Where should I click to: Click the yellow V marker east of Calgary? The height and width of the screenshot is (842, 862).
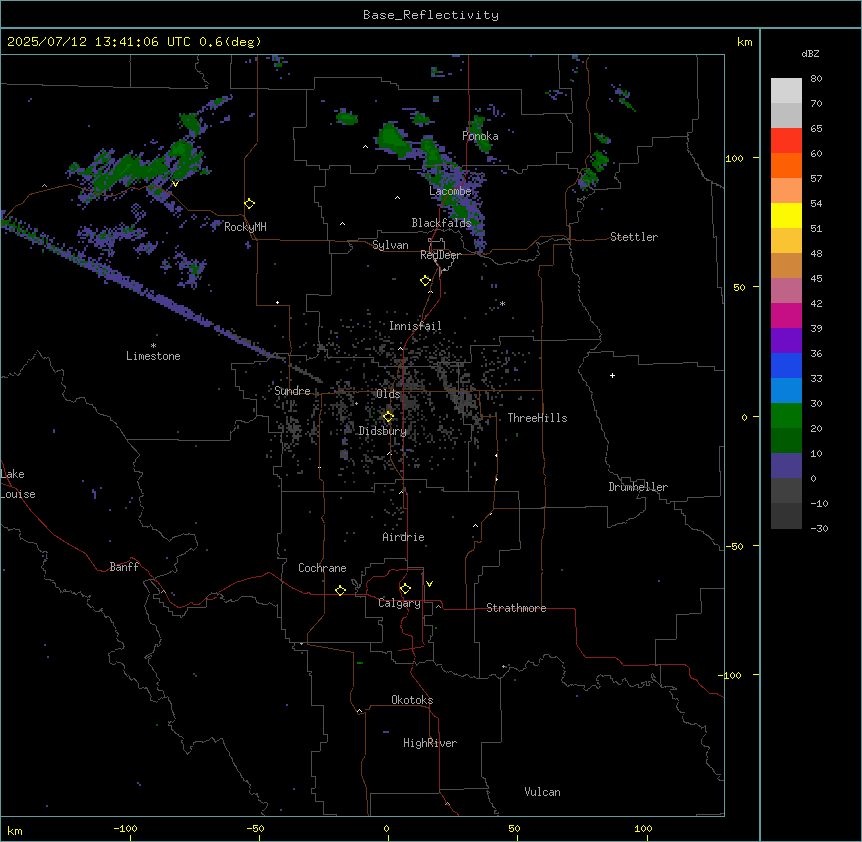click(429, 584)
